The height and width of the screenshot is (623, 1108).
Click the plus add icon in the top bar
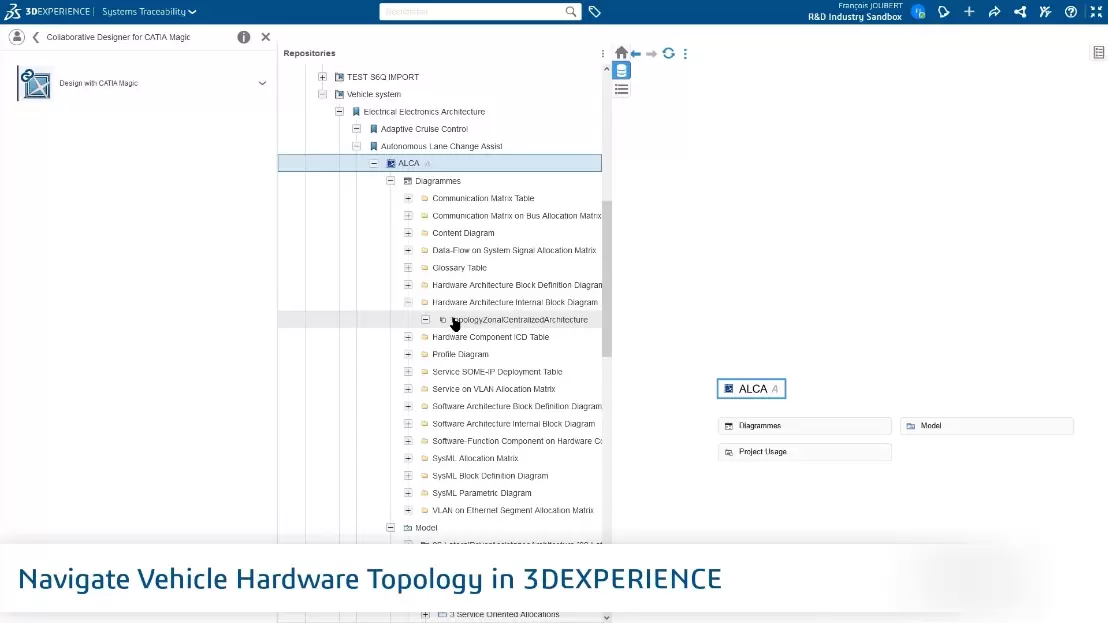(969, 12)
